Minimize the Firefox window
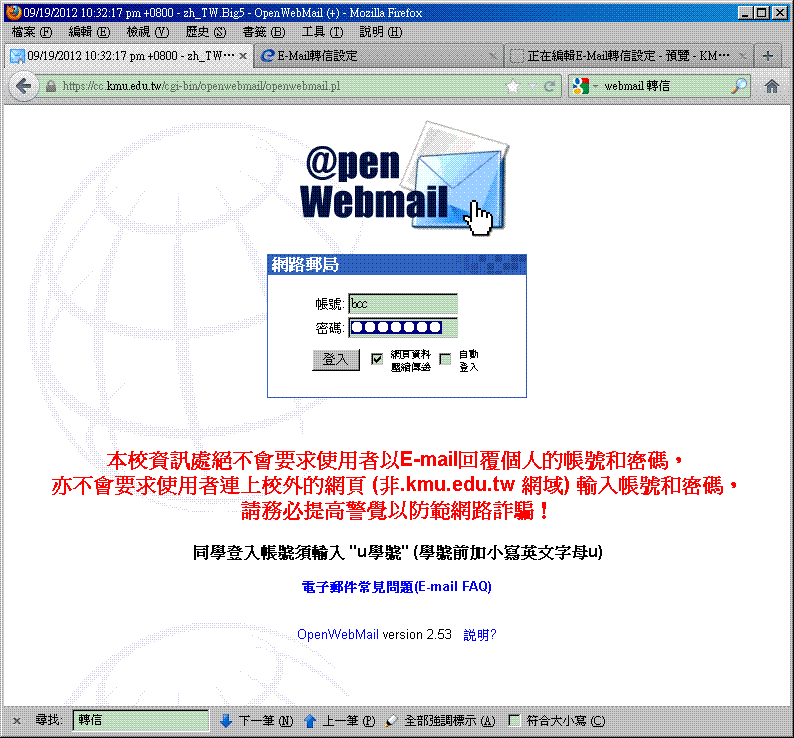Viewport: 794px width, 738px height. 744,13
